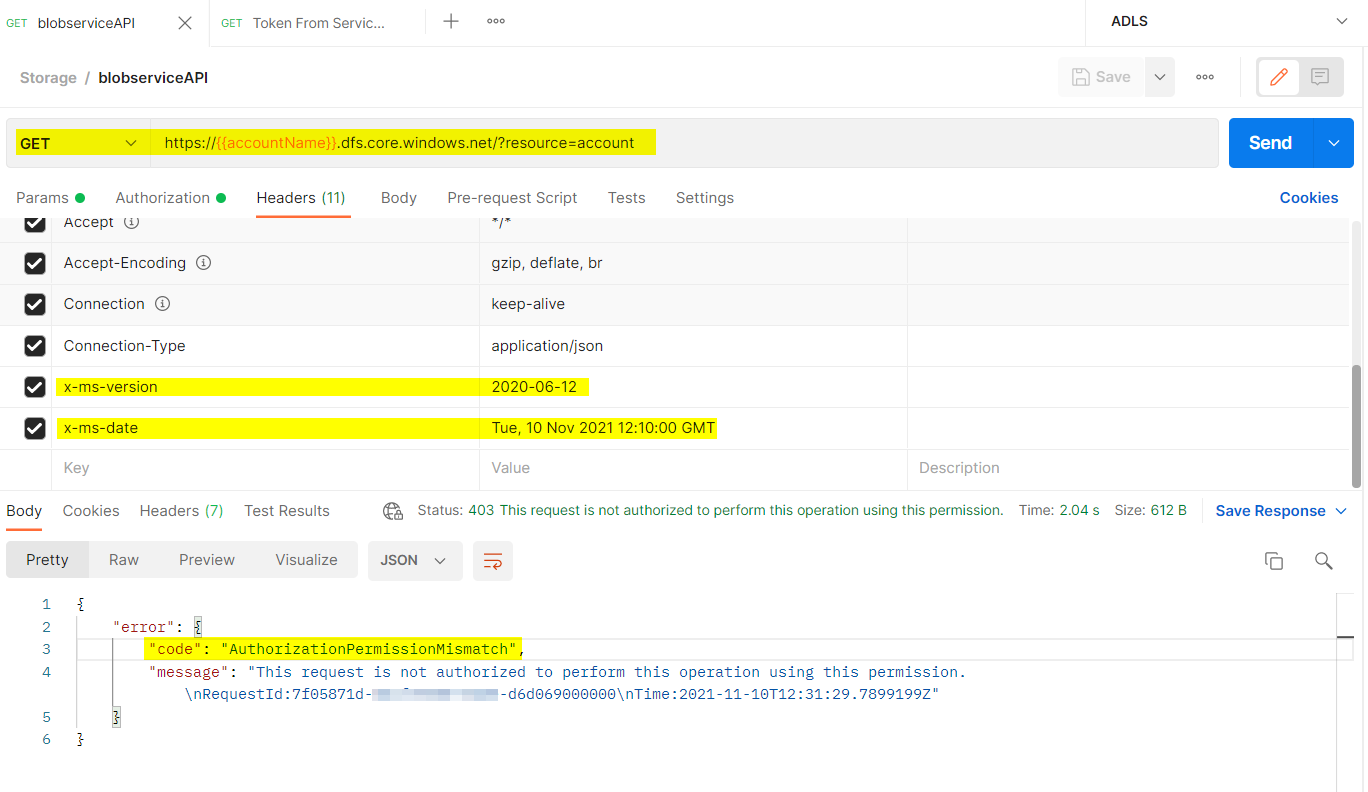The height and width of the screenshot is (792, 1368).
Task: Uncheck the Connection-Type header checkbox
Action: 35,346
